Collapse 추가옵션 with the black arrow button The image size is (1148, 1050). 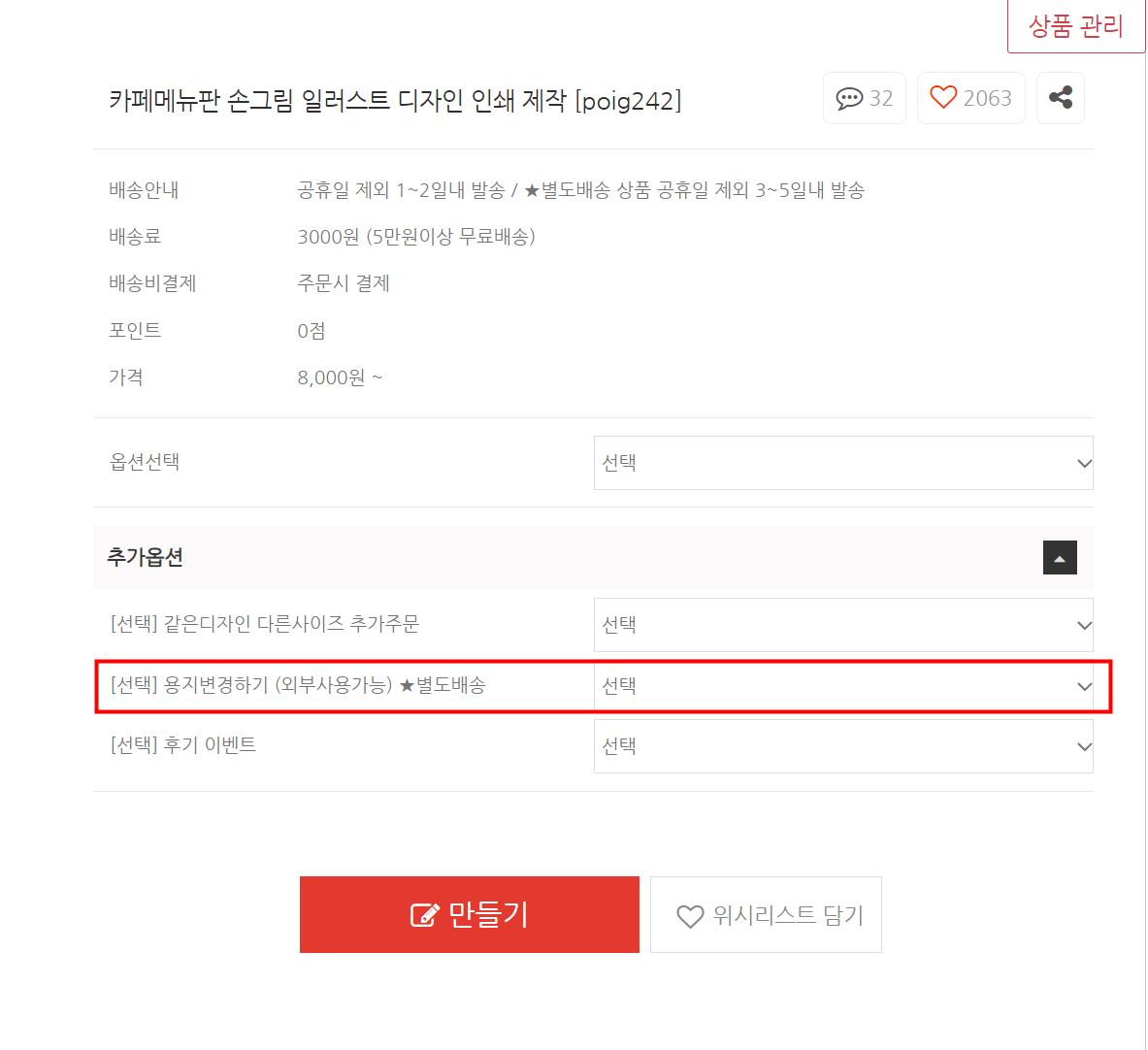coord(1060,558)
